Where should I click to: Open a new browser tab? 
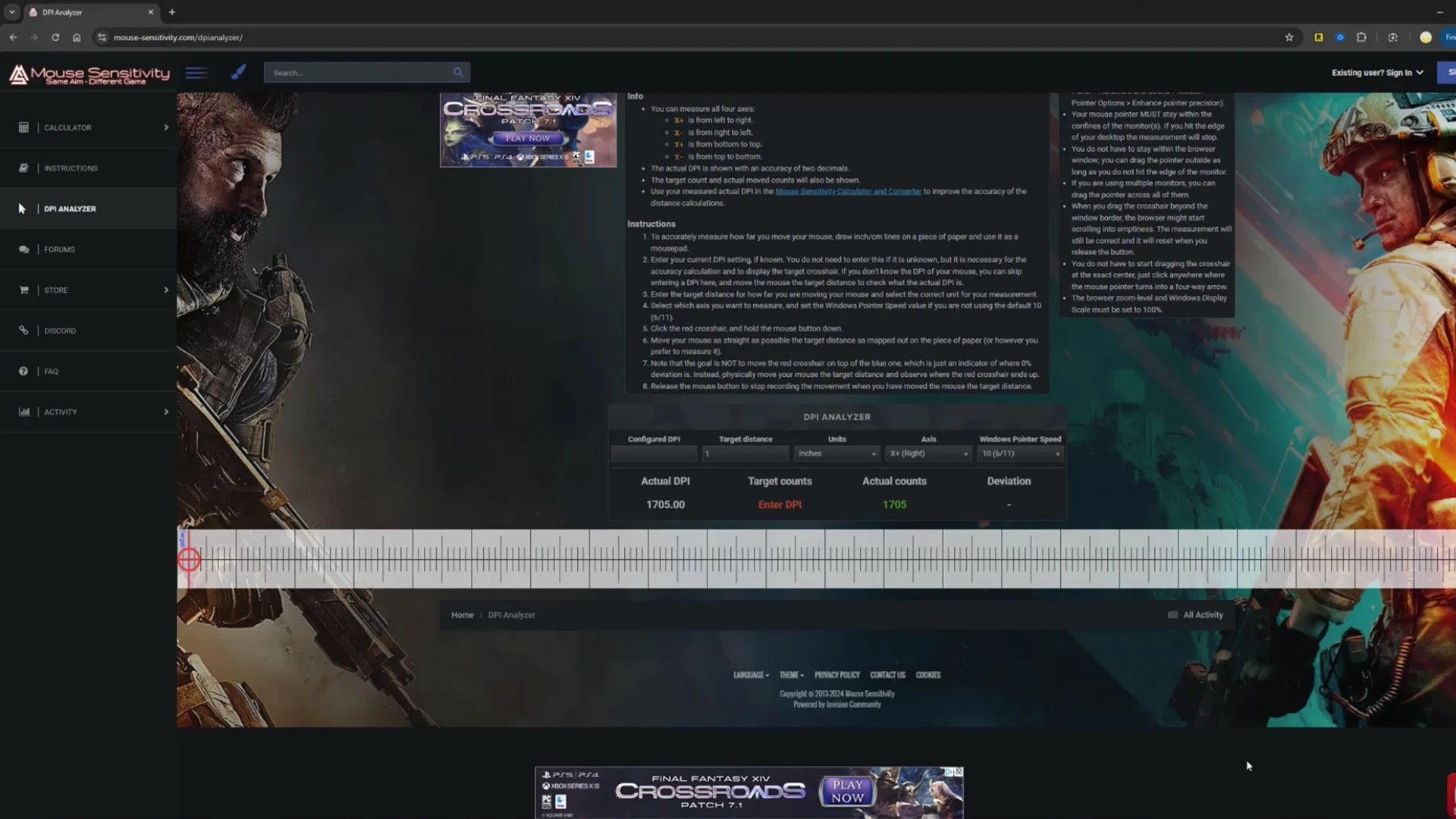point(172,12)
